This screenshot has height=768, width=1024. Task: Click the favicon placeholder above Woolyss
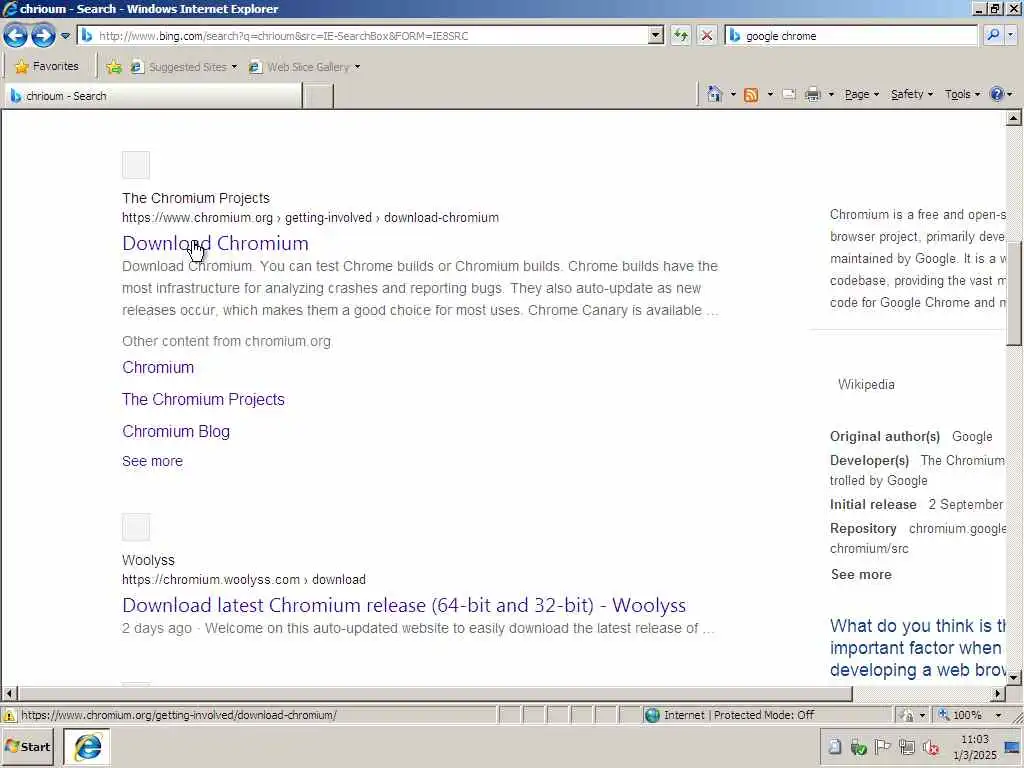coord(136,527)
